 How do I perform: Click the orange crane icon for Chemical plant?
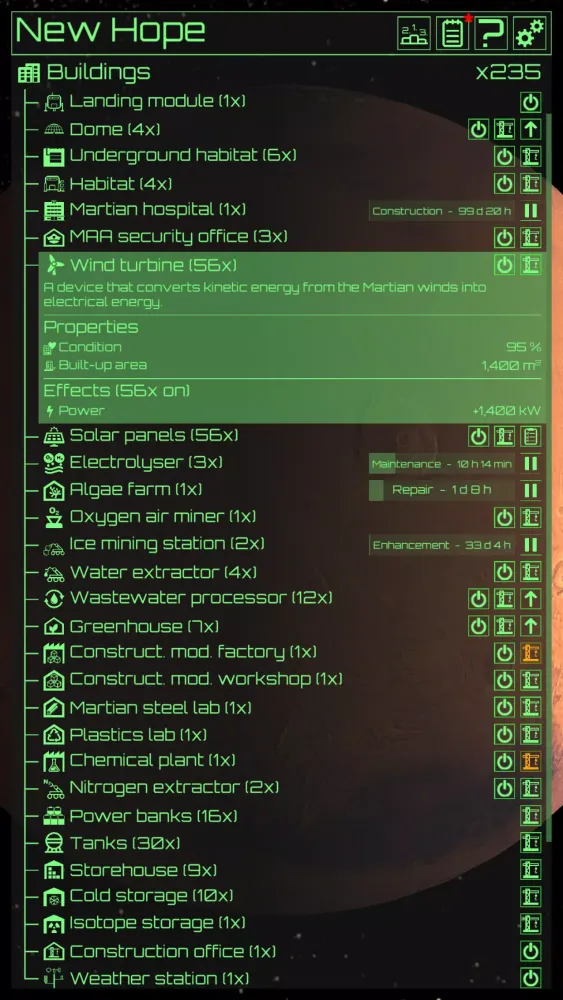coord(530,761)
